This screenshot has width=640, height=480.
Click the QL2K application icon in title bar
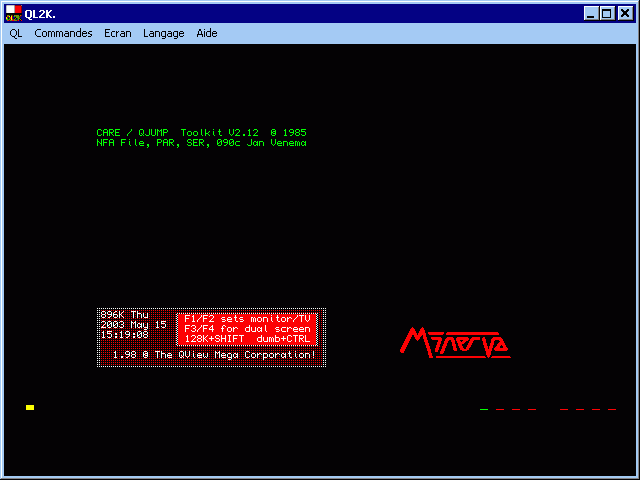(x=13, y=13)
